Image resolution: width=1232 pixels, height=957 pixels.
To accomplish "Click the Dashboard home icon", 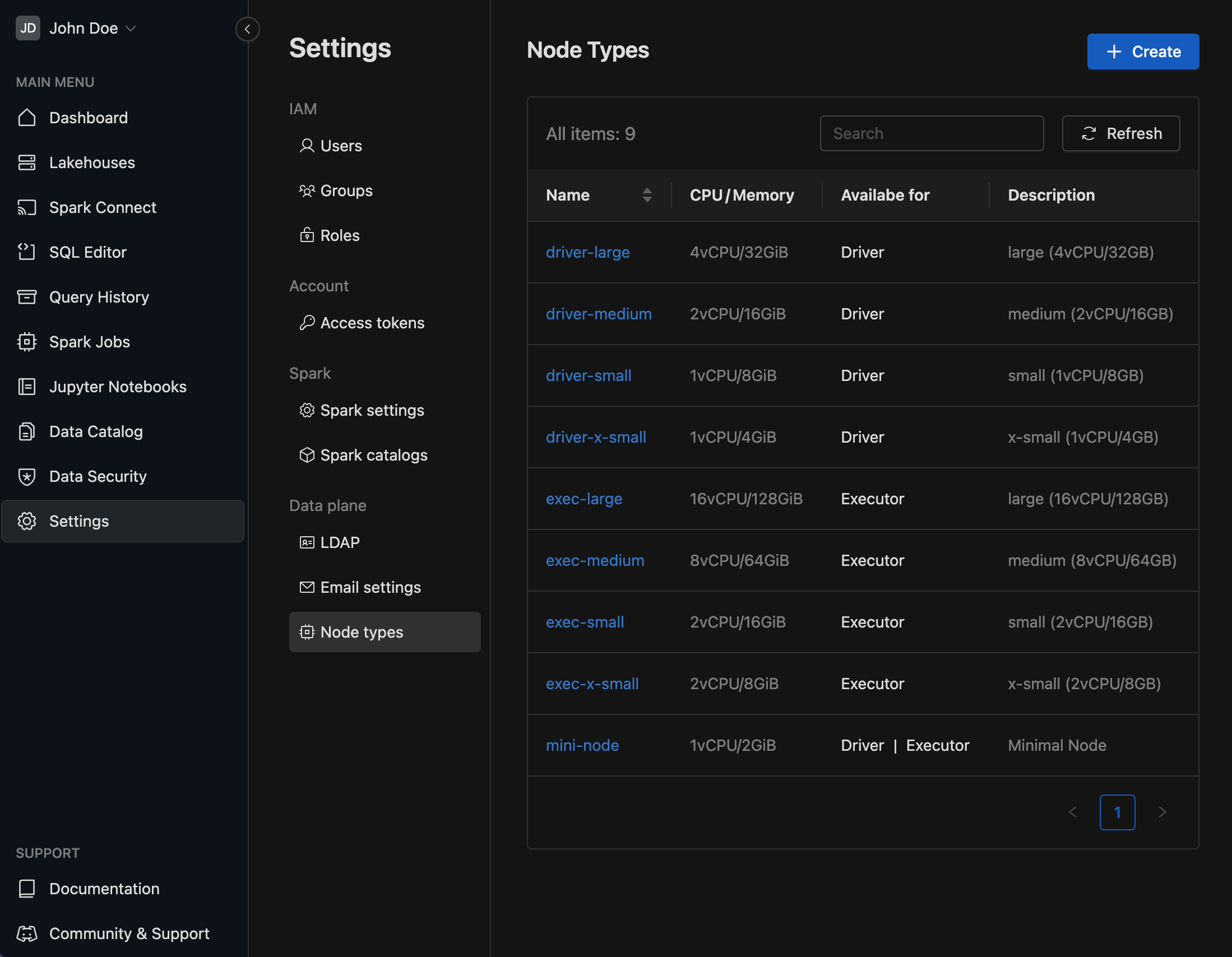I will (x=26, y=118).
